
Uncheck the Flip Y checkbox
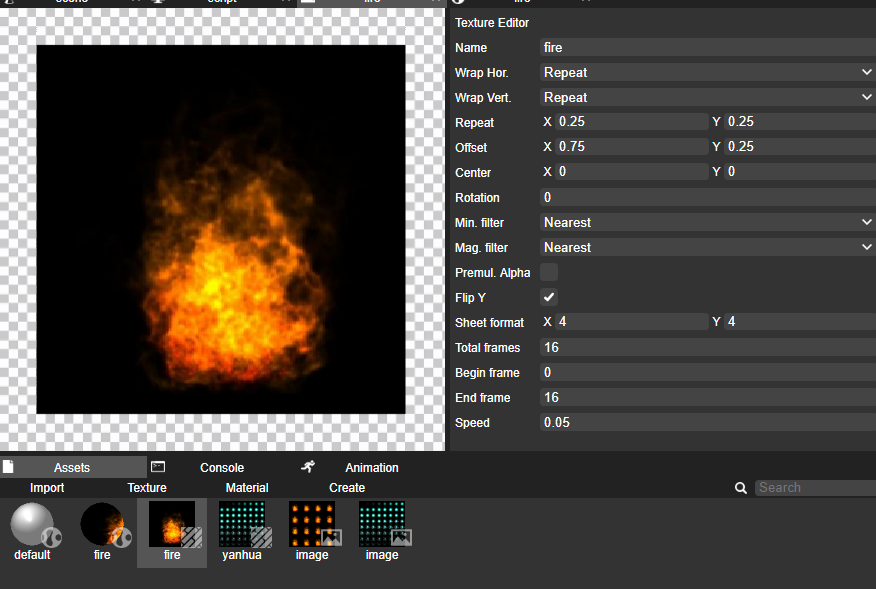[x=549, y=297]
